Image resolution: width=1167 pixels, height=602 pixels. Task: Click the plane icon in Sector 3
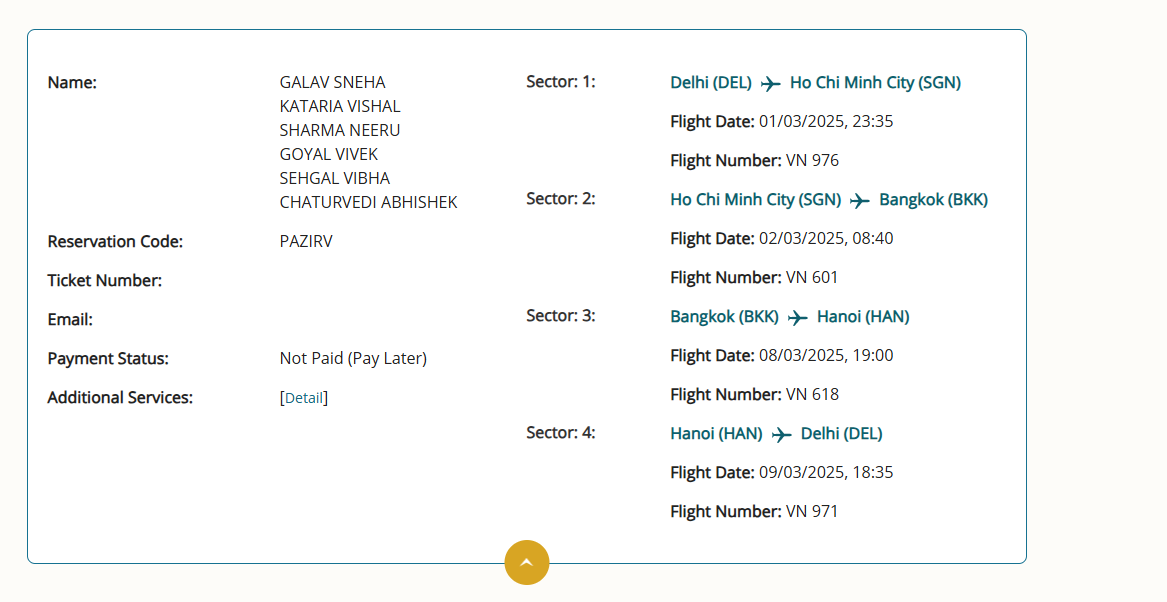tap(798, 318)
